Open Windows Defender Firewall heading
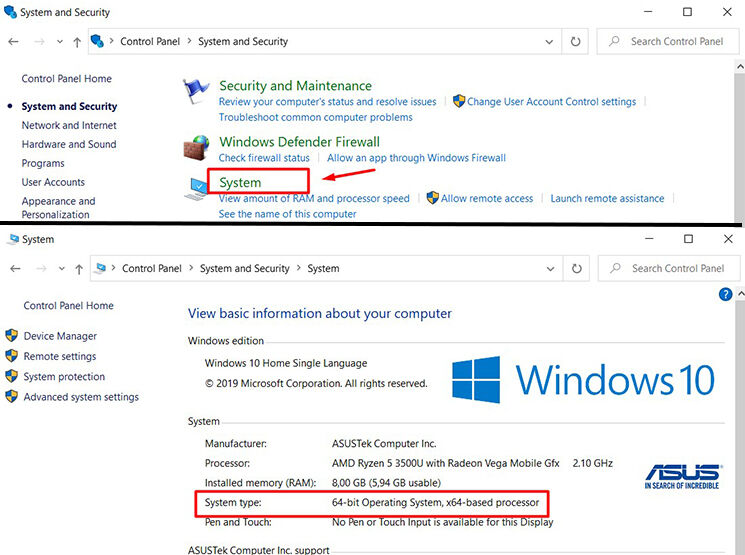This screenshot has height=555, width=745. [x=299, y=142]
